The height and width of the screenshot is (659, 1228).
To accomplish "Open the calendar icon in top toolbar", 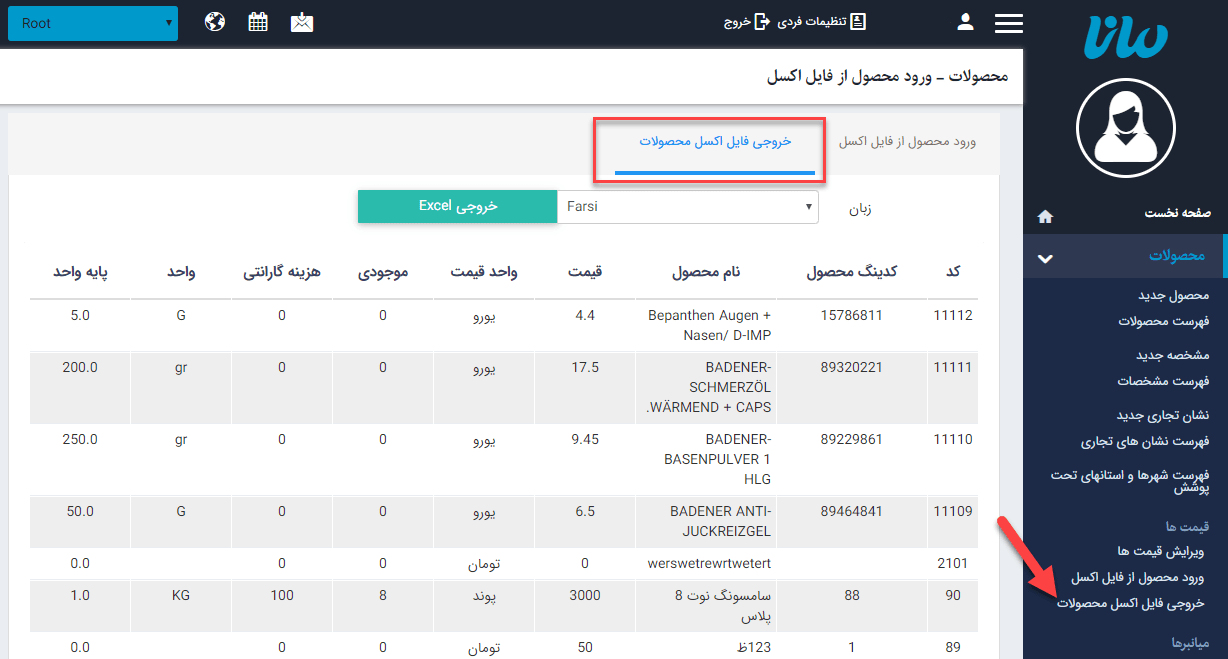I will tap(258, 20).
